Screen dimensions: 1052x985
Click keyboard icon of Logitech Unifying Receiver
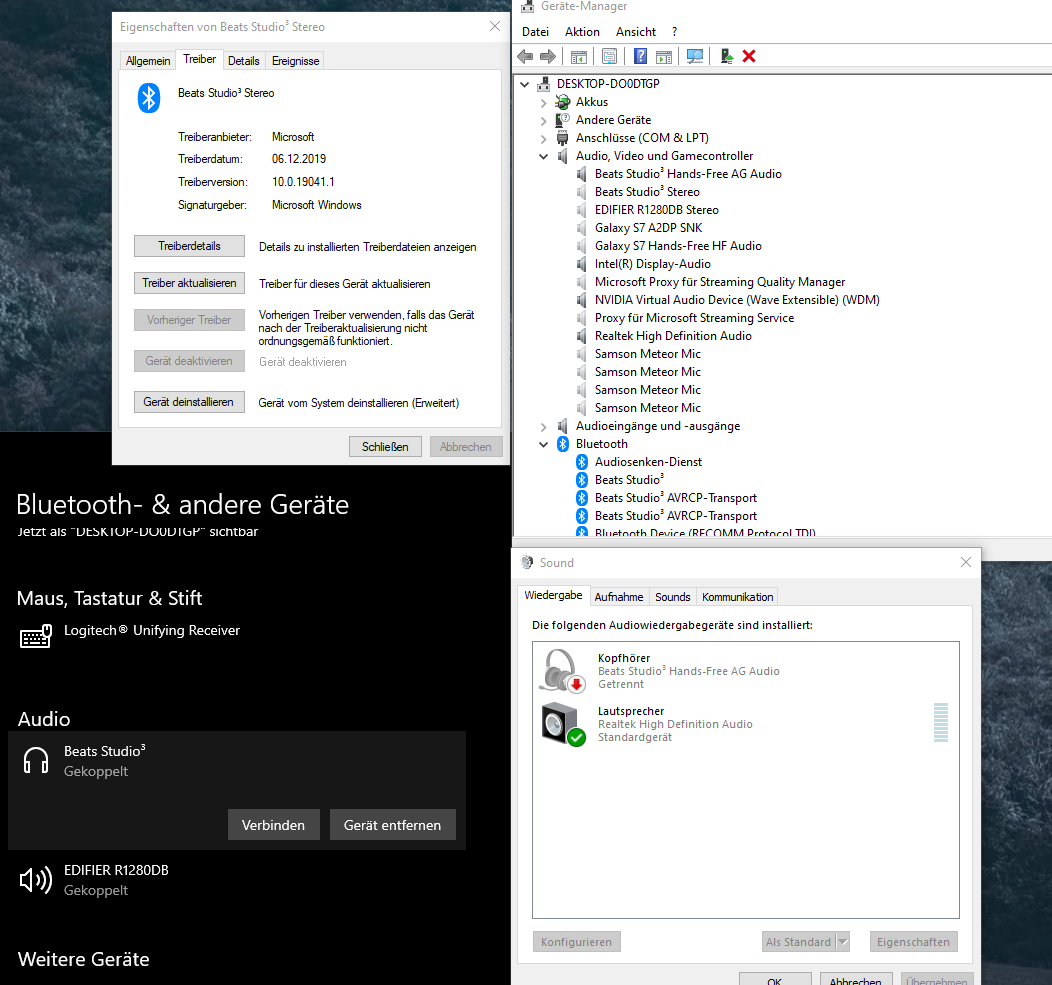click(x=36, y=636)
